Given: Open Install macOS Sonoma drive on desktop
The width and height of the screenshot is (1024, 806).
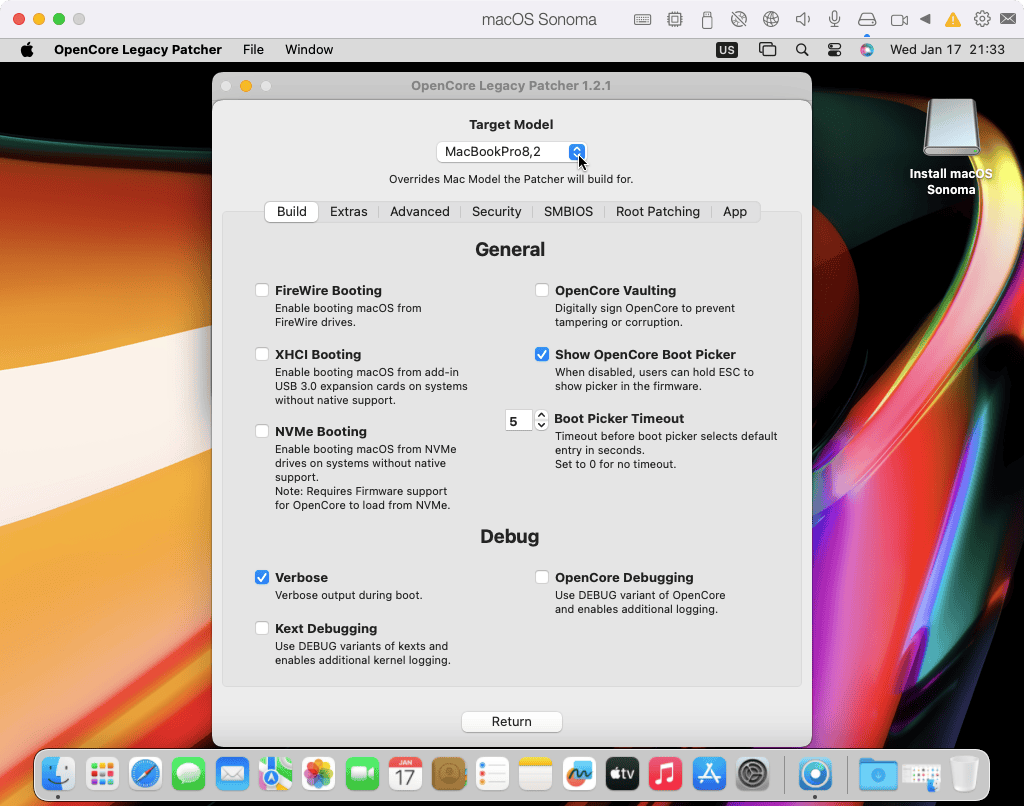Looking at the screenshot, I should click(x=950, y=128).
